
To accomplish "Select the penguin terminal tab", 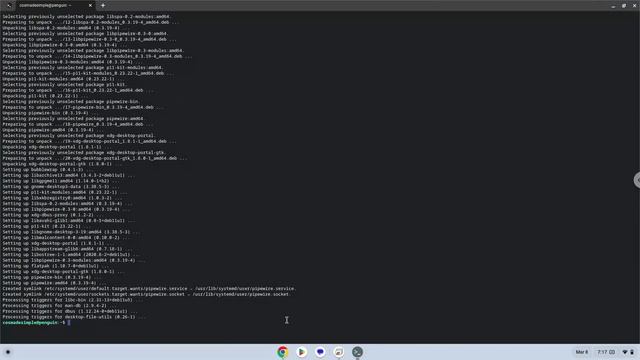I will pyautogui.click(x=55, y=5).
